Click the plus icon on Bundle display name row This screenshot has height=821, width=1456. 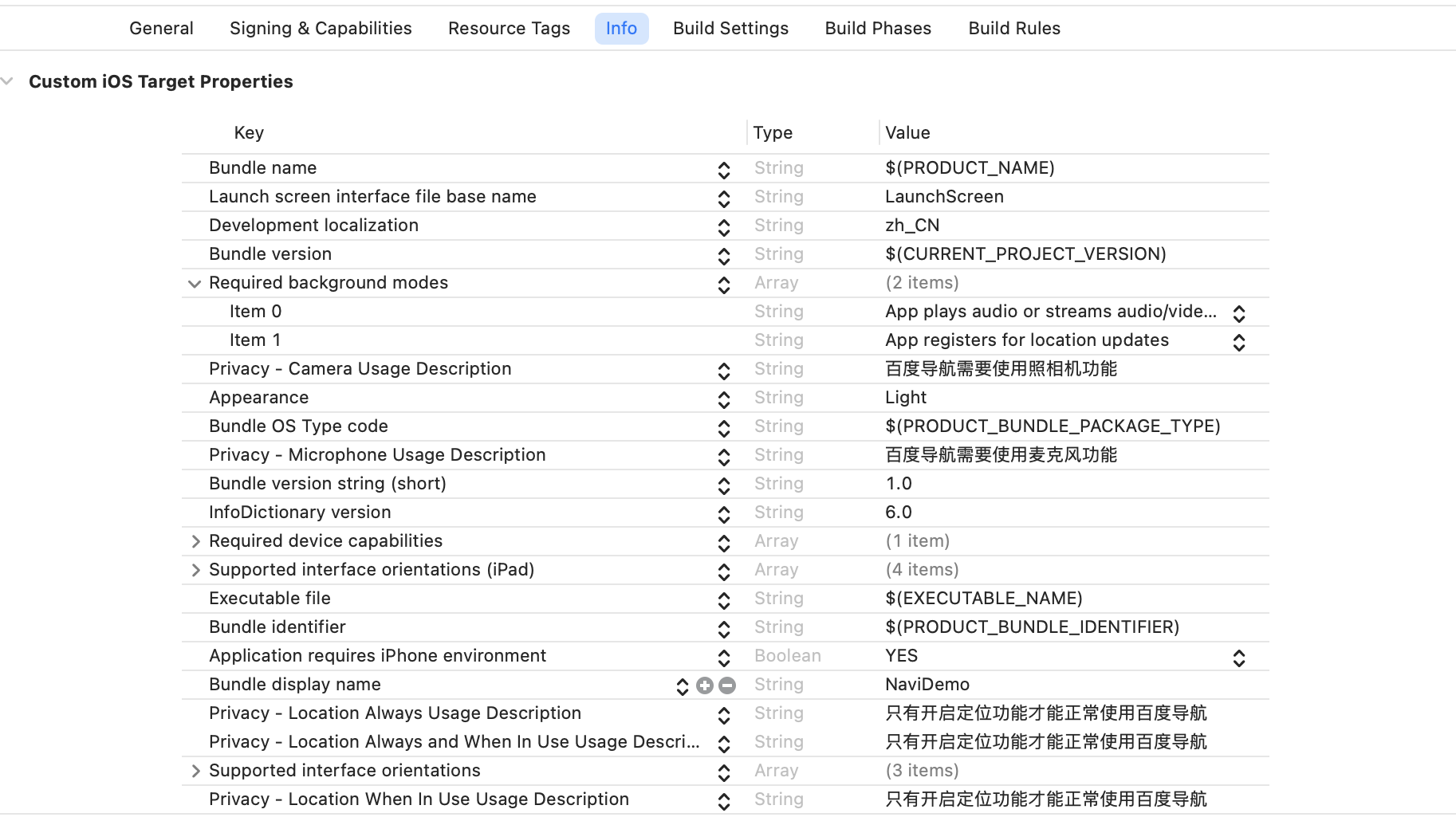[704, 685]
